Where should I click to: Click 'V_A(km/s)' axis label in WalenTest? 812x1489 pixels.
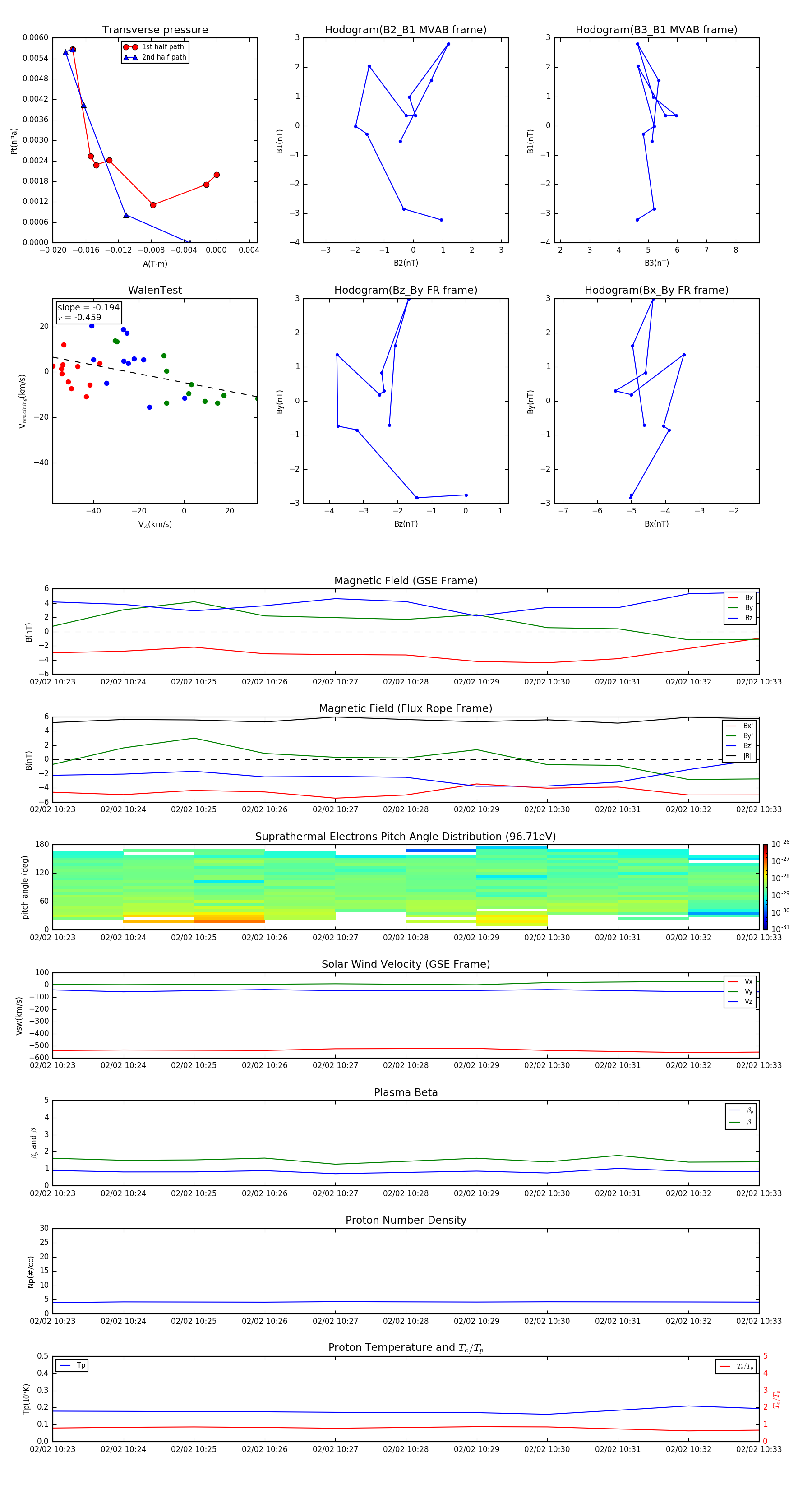tap(155, 524)
